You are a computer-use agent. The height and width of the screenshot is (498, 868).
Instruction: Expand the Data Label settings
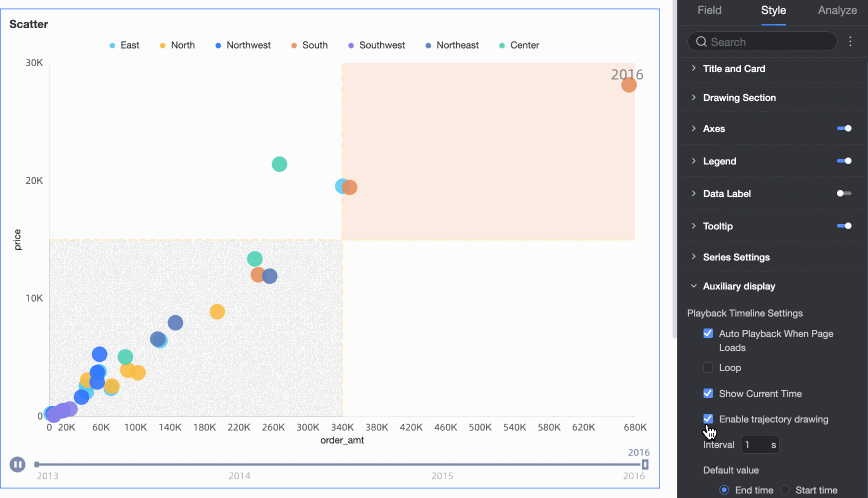pos(694,193)
